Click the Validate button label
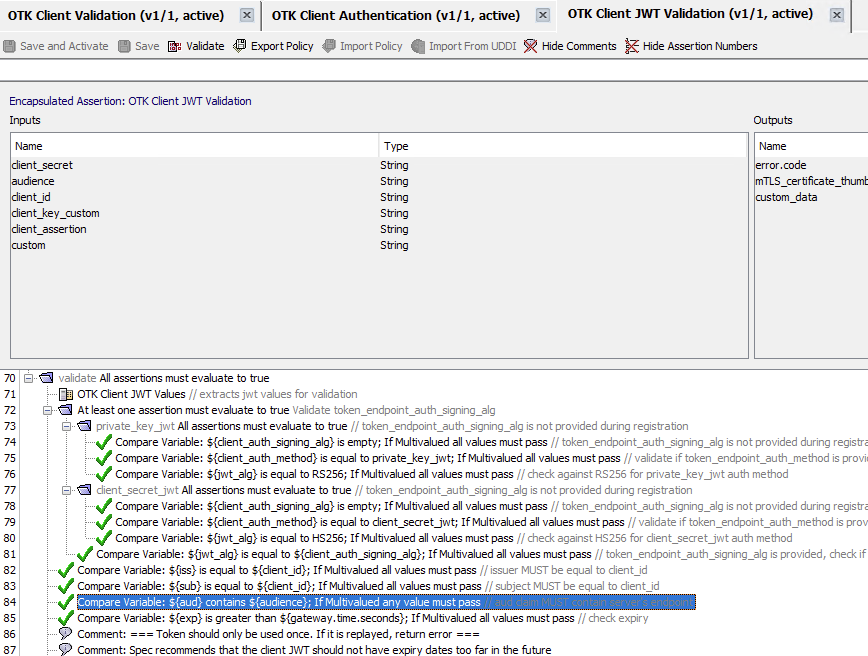This screenshot has height=656, width=868. coord(205,47)
